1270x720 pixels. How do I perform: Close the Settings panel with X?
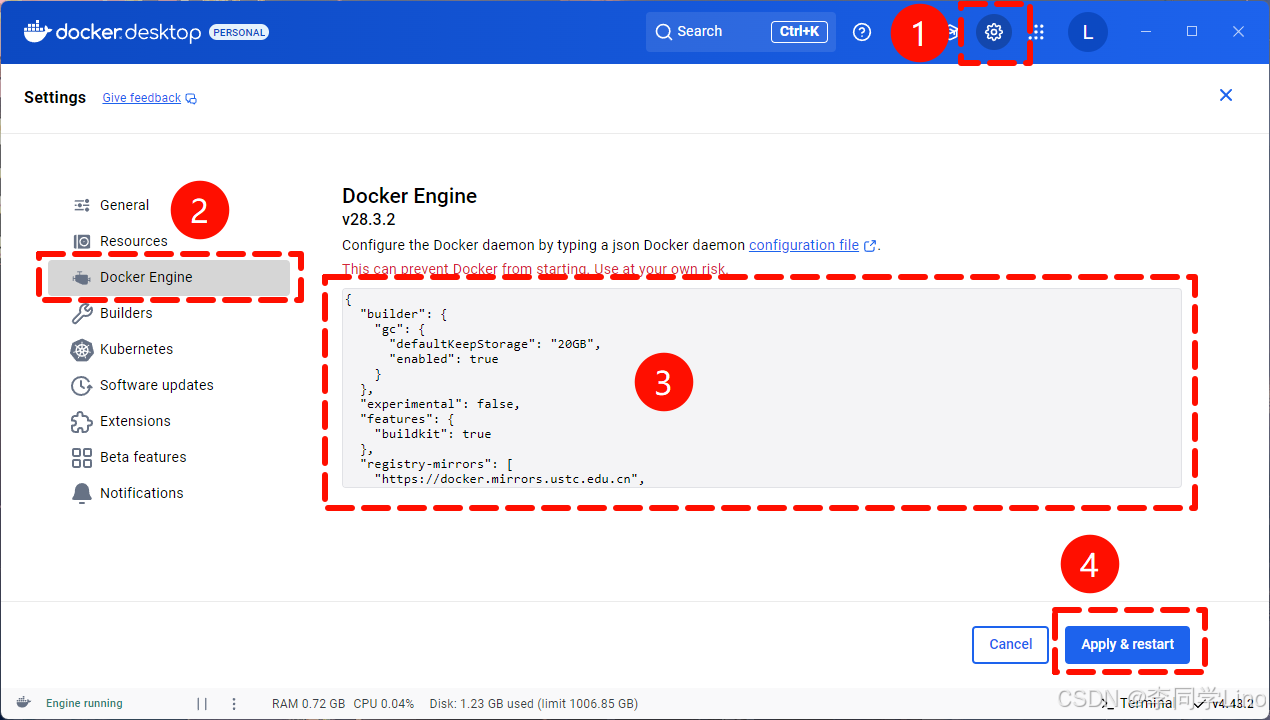[x=1226, y=95]
